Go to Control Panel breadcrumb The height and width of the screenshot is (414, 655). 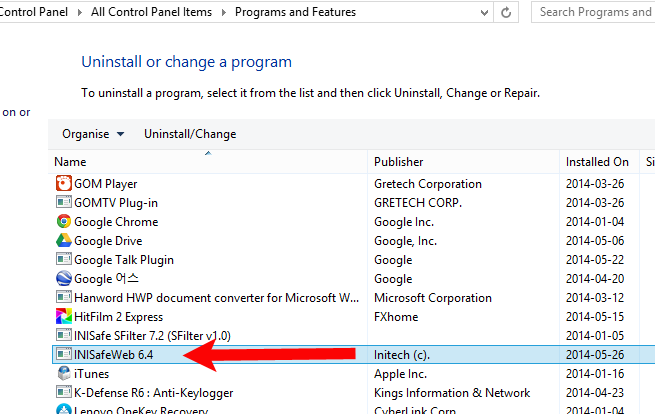click(x=33, y=12)
